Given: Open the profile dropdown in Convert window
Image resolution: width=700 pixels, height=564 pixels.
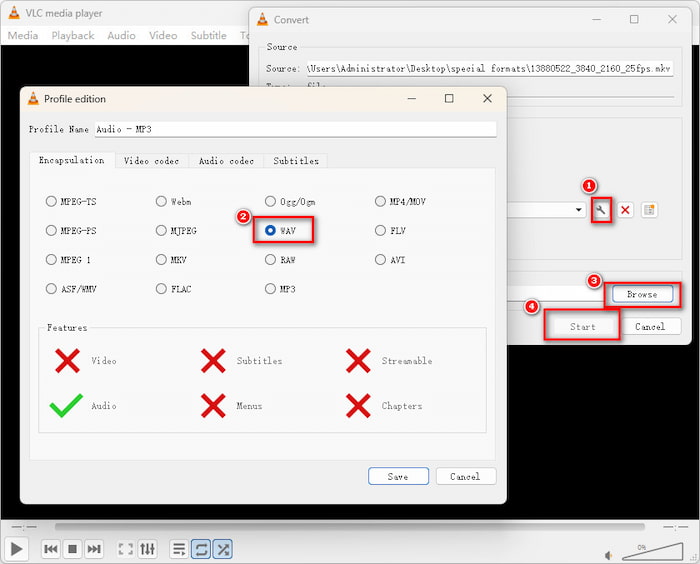Looking at the screenshot, I should point(579,210).
